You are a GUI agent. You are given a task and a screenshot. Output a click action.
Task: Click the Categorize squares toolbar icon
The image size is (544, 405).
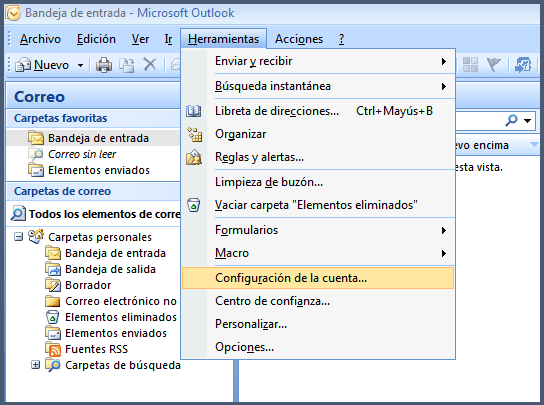[x=470, y=65]
